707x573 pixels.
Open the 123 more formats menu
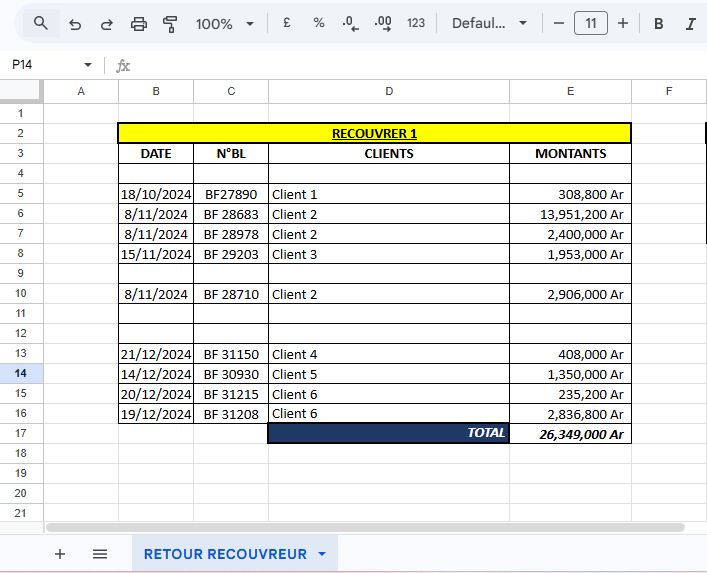click(416, 23)
